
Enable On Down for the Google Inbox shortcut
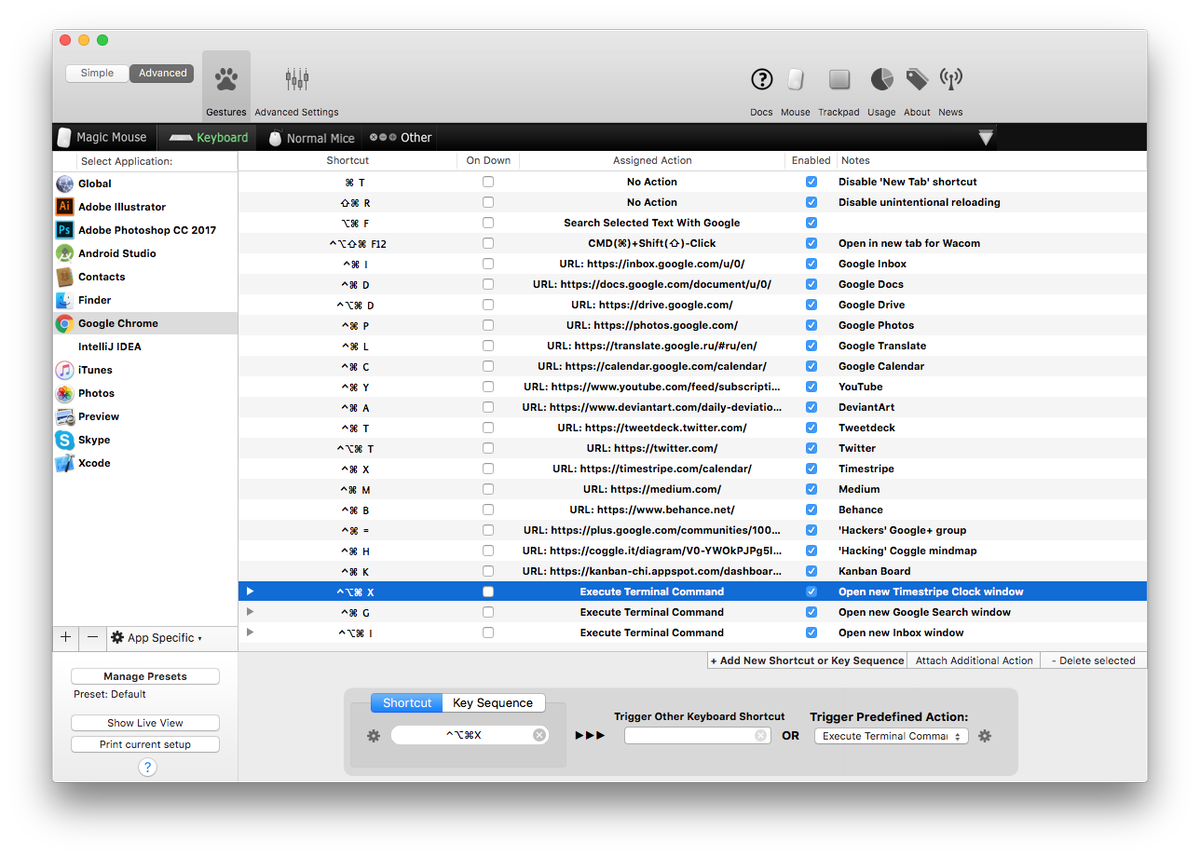coord(487,263)
